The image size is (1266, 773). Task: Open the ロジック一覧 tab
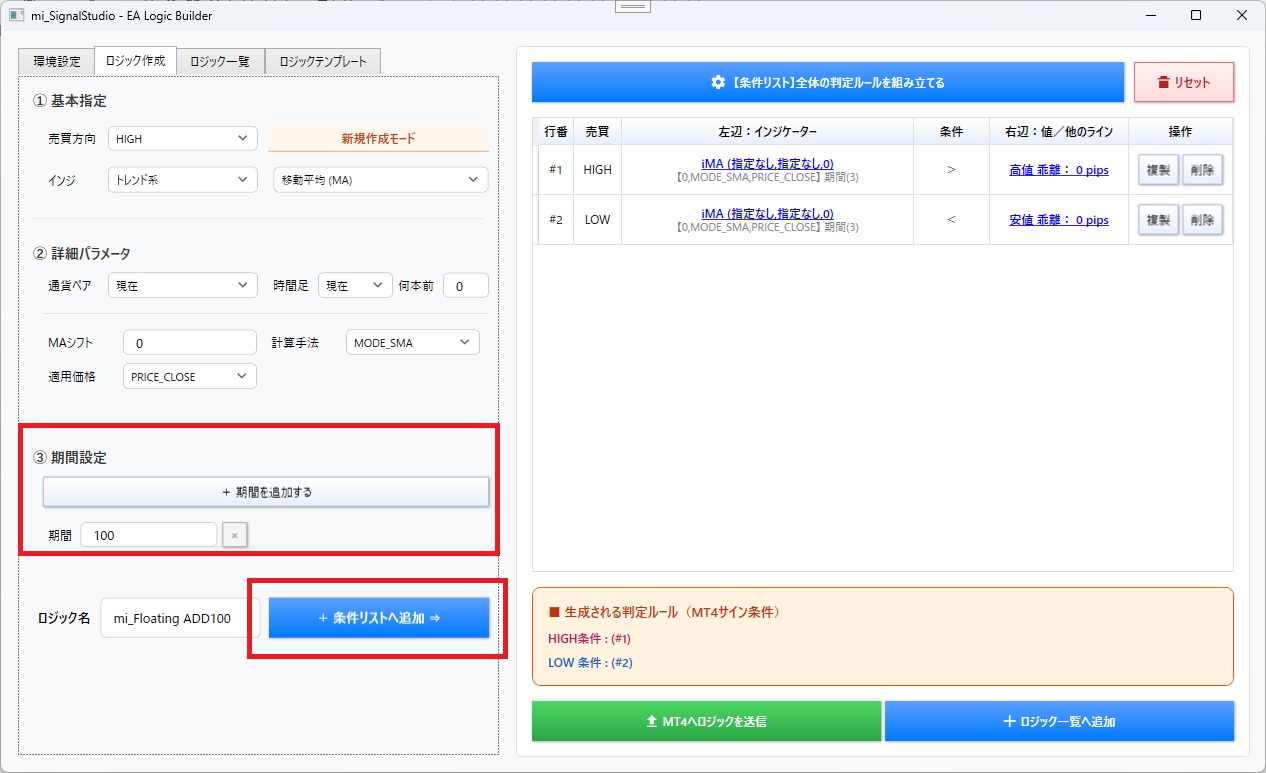point(220,61)
